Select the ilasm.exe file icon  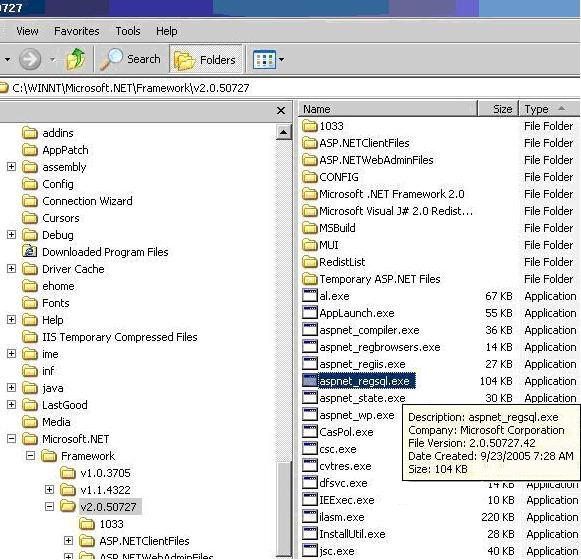310,517
